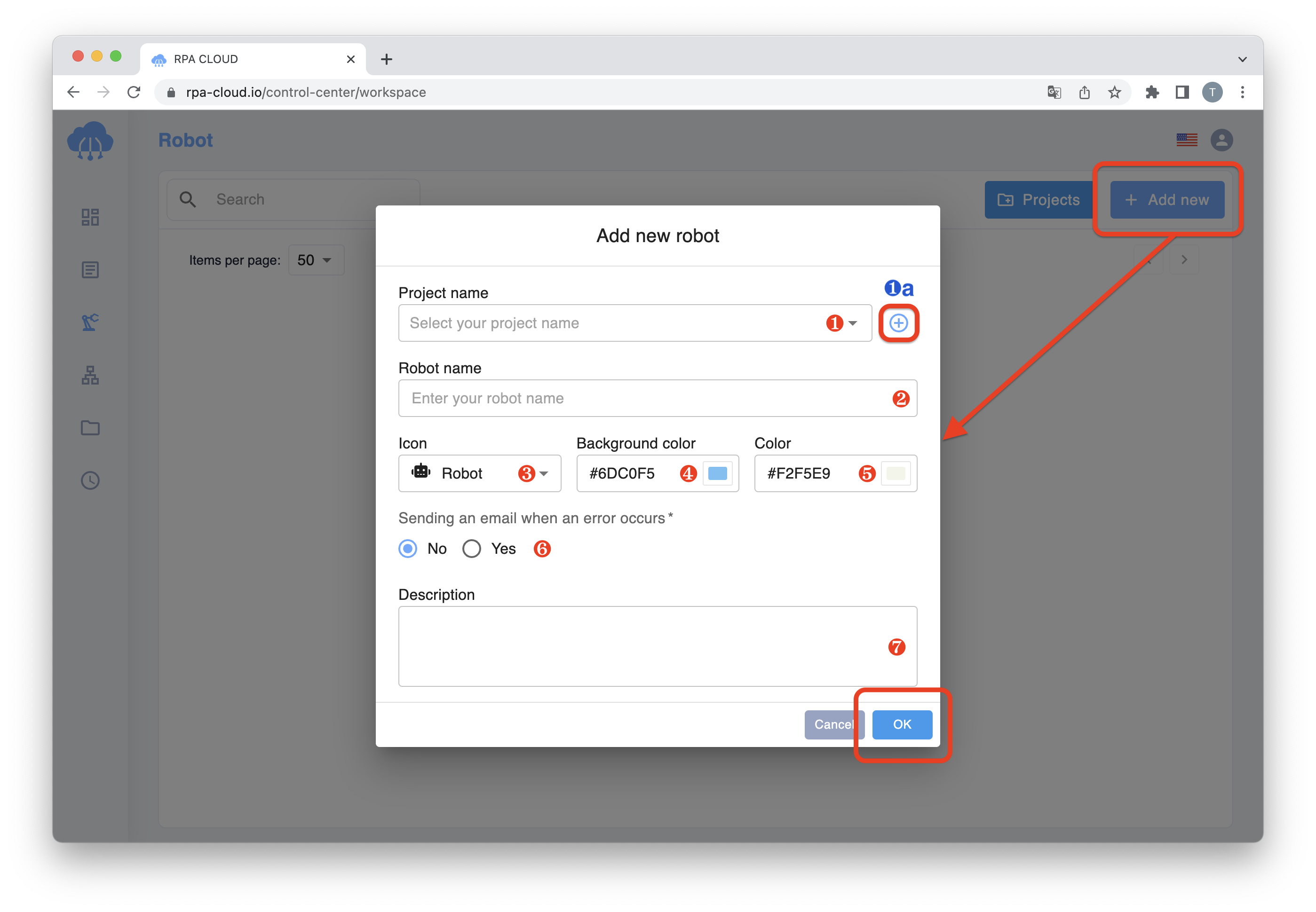The height and width of the screenshot is (912, 1316).
Task: Click the translate page icon
Action: click(x=1054, y=92)
